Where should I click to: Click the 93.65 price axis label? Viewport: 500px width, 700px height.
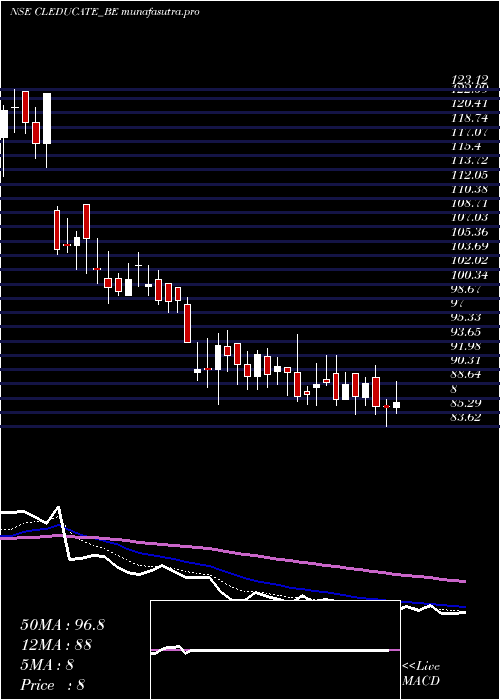(466, 332)
